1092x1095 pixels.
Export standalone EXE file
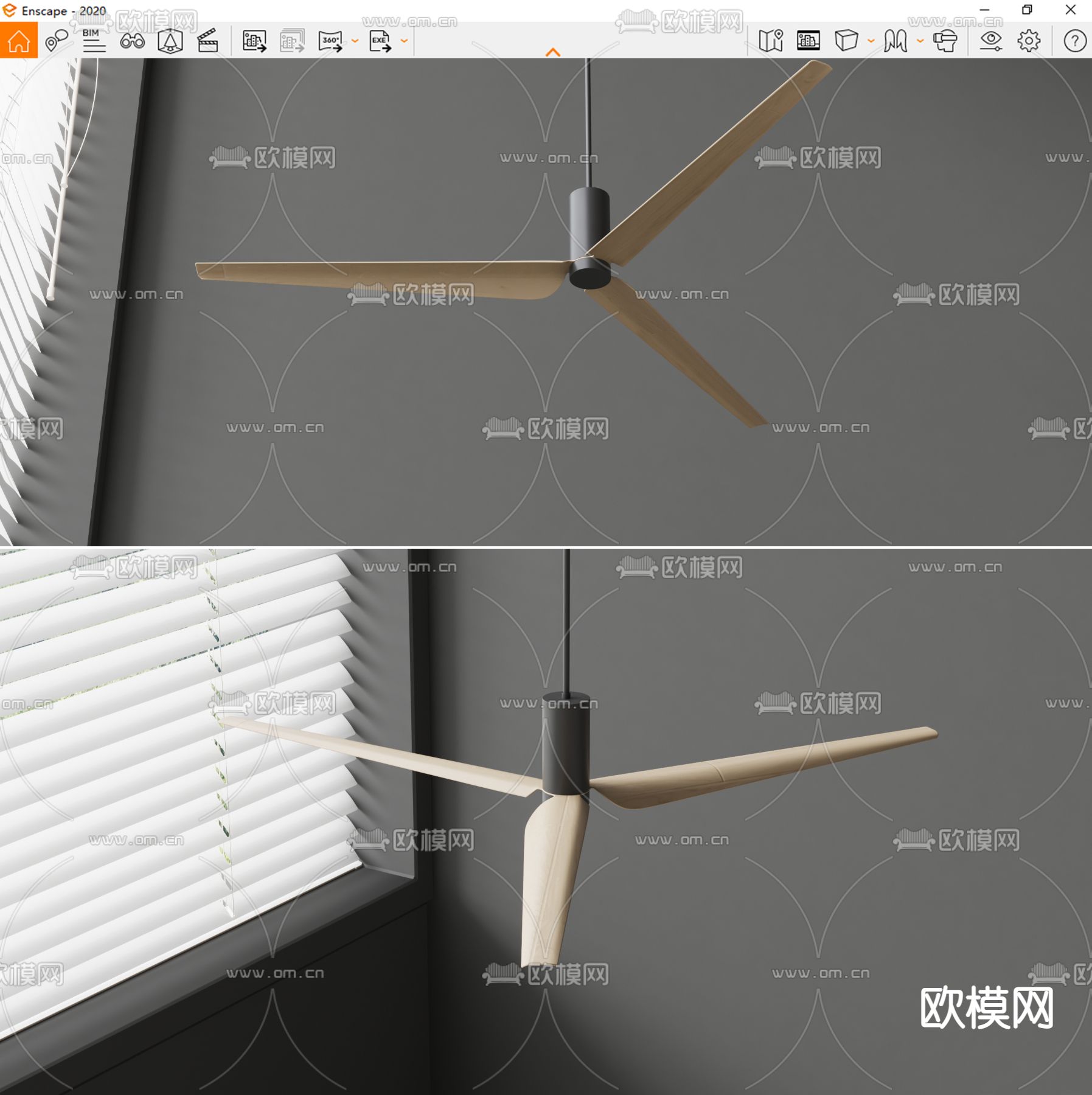tap(380, 41)
